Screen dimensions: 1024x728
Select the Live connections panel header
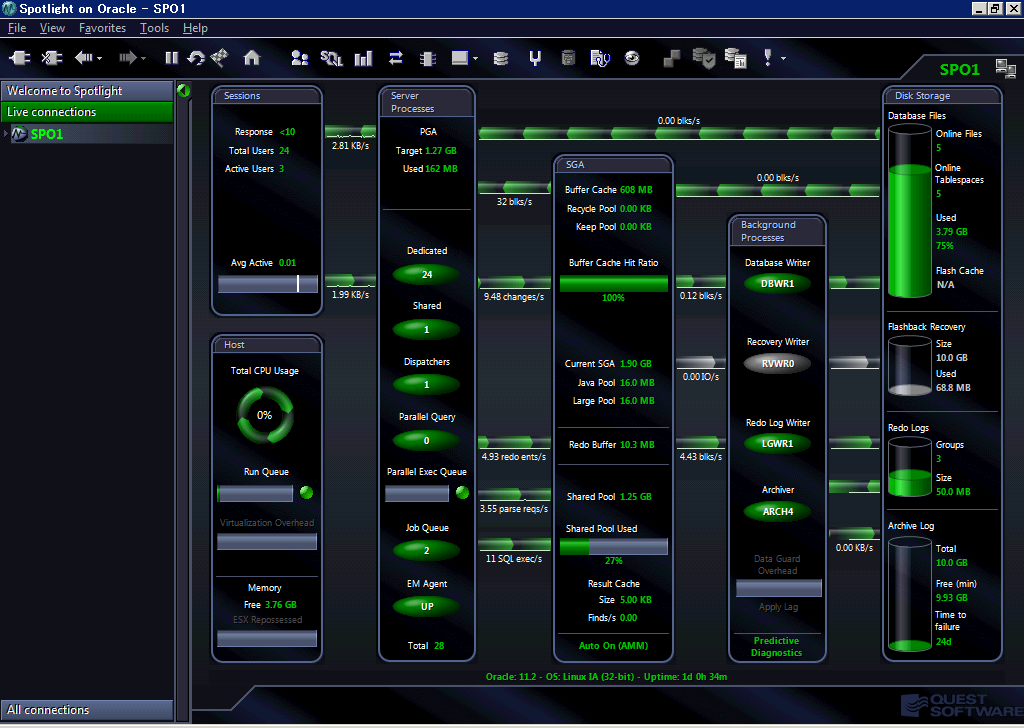tap(87, 112)
